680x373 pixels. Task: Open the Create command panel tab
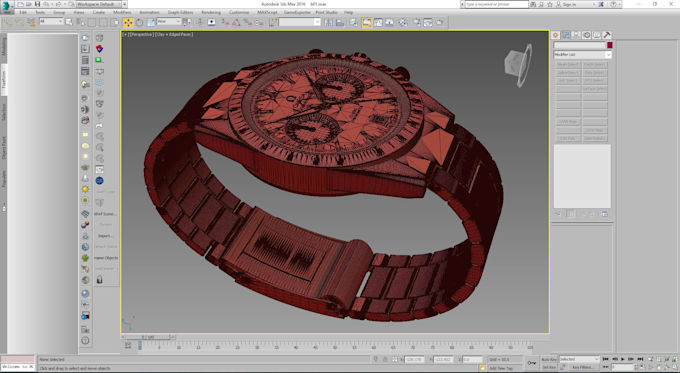pyautogui.click(x=556, y=35)
